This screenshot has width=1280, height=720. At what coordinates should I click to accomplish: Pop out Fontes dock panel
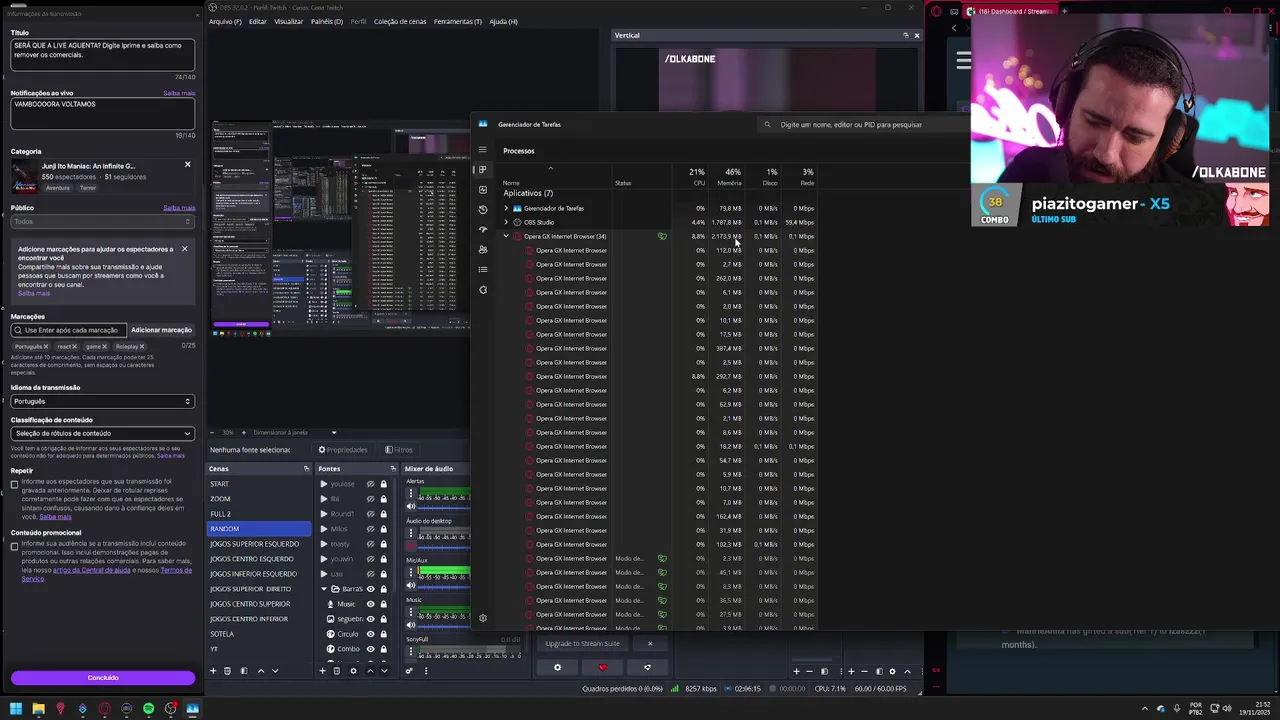[393, 468]
